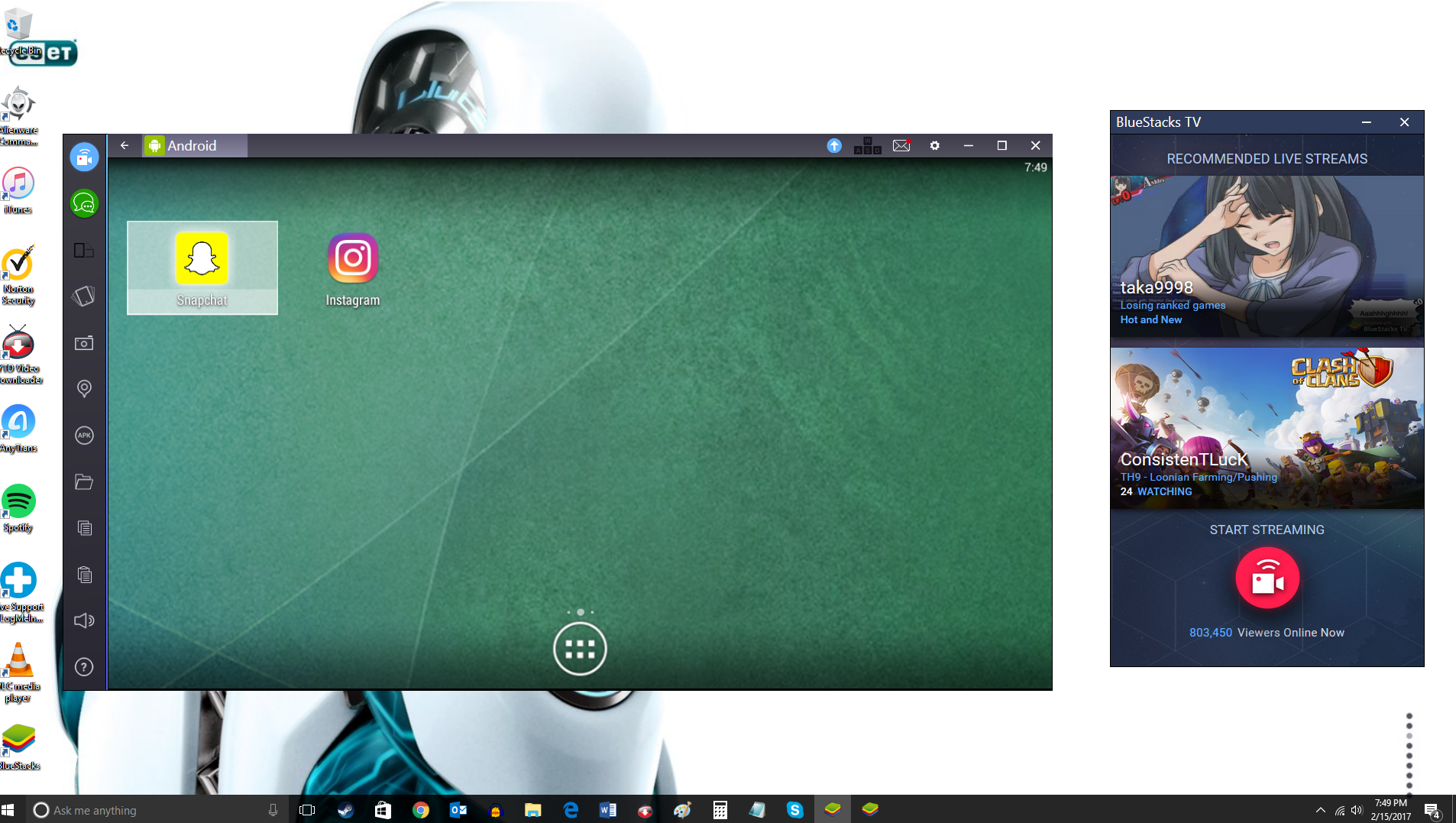Open the Snapchat app in BlueStacks
Viewport: 1456px width, 823px height.
(x=202, y=267)
